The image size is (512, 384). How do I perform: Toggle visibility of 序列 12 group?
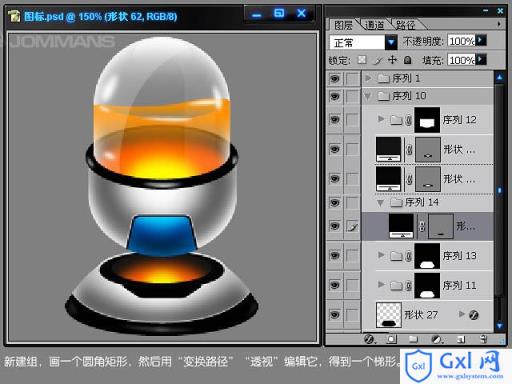coord(335,119)
